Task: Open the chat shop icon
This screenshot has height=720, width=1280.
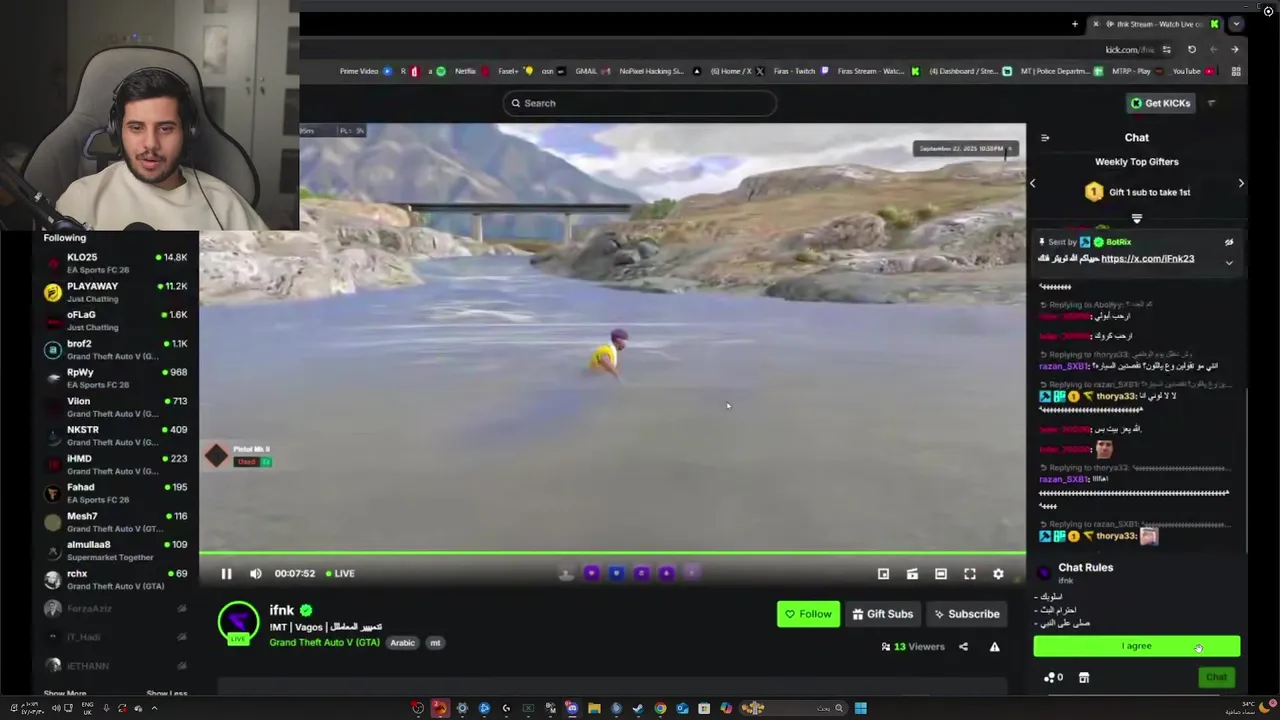Action: [x=1083, y=677]
